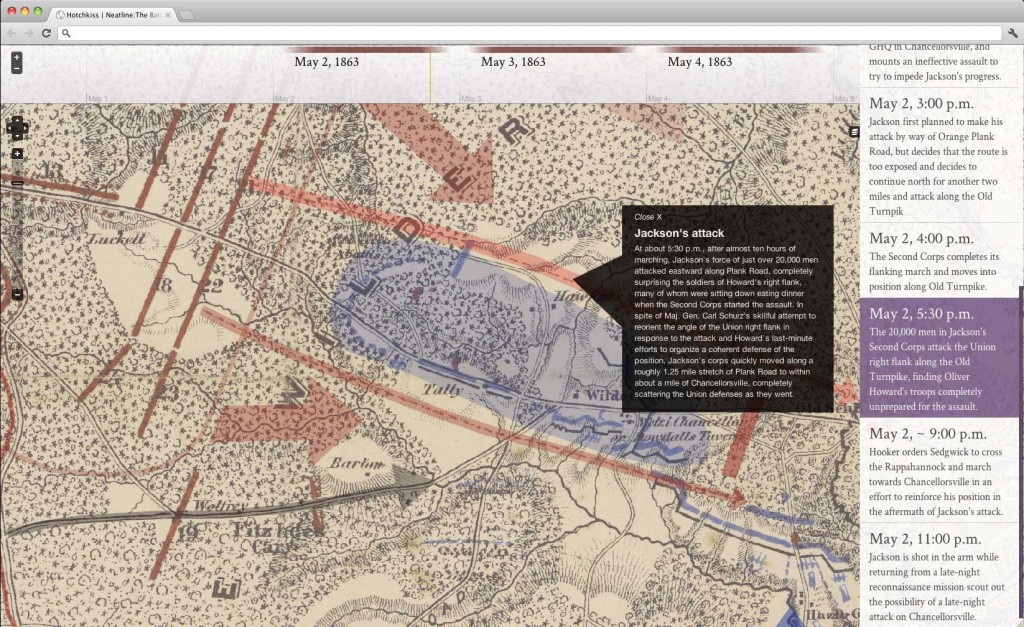Open the map layer switcher icon
This screenshot has height=627, width=1024.
[x=854, y=132]
